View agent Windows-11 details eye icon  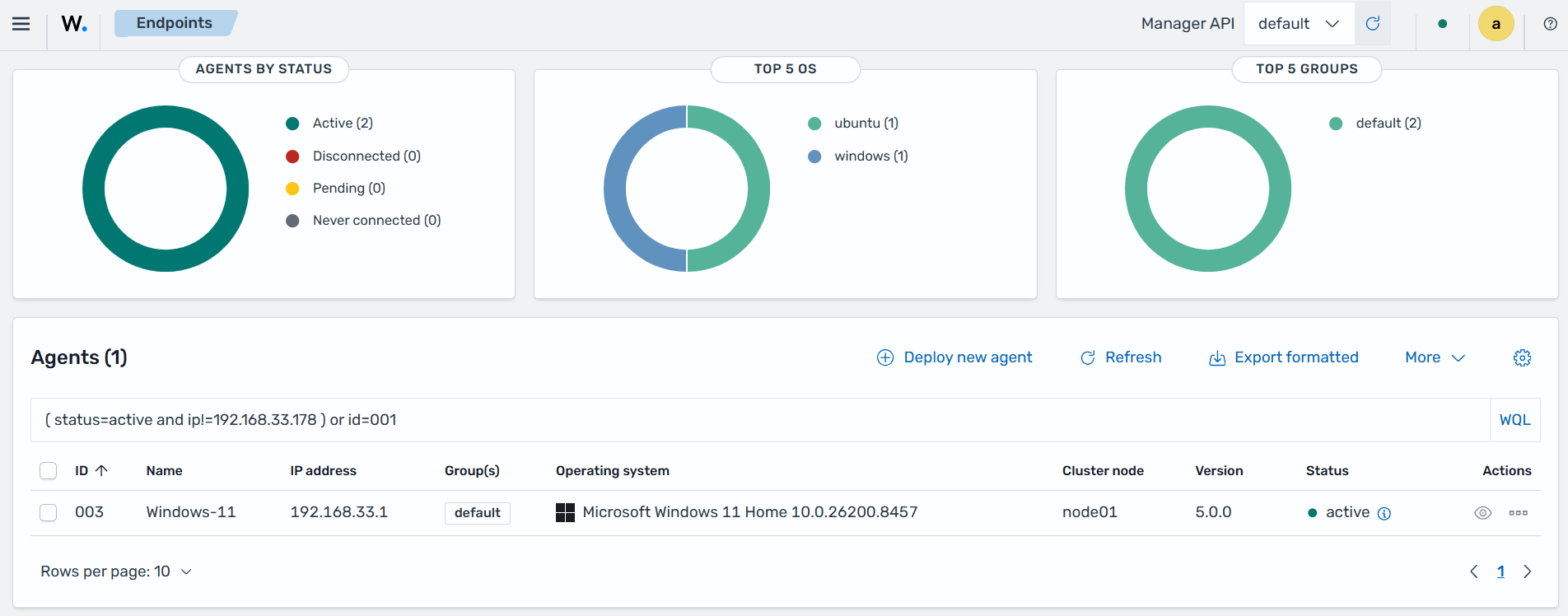click(x=1482, y=513)
